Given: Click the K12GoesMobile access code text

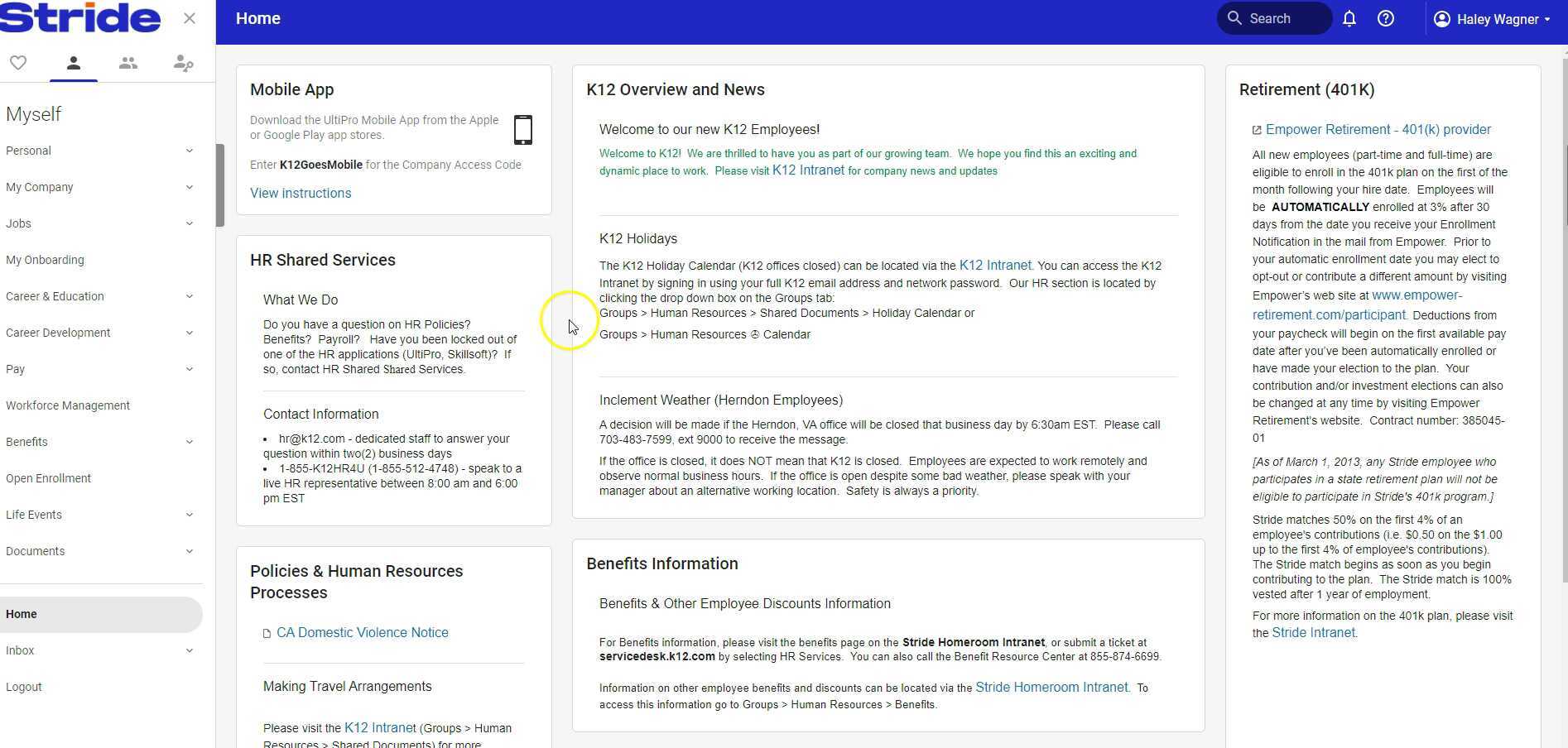Looking at the screenshot, I should click(x=321, y=165).
